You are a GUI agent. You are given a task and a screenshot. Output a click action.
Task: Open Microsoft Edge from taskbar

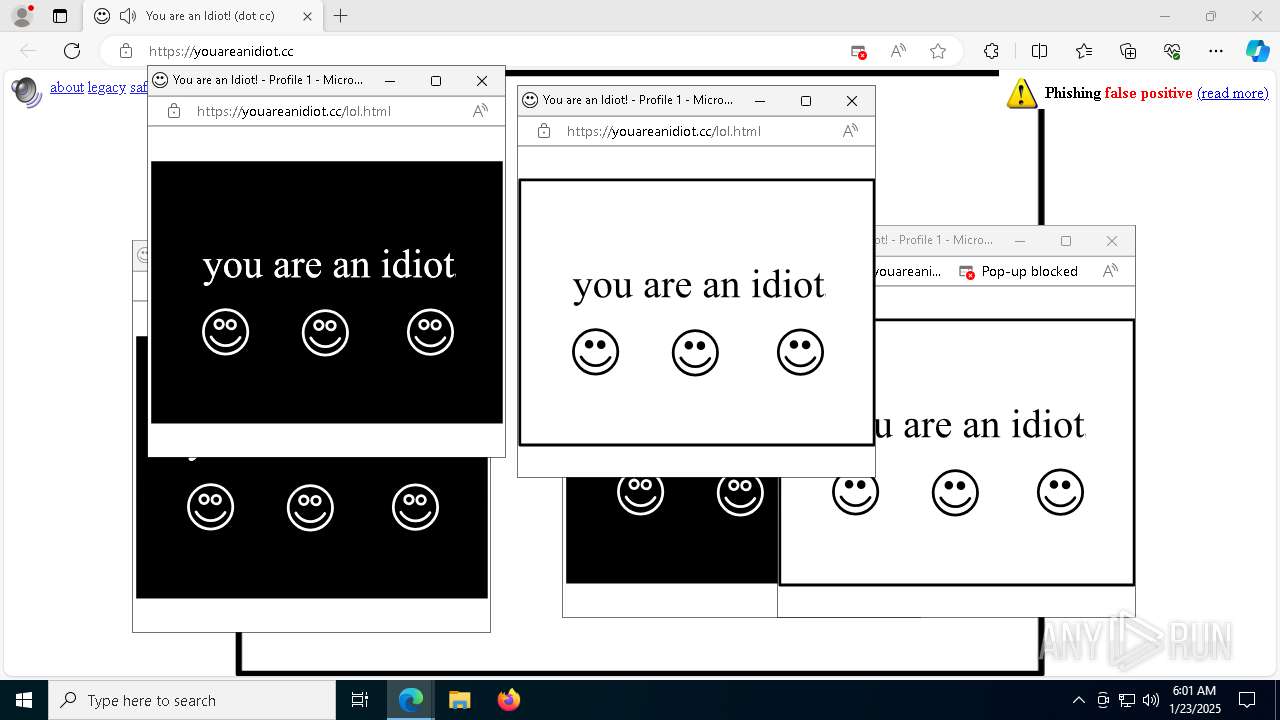point(411,700)
